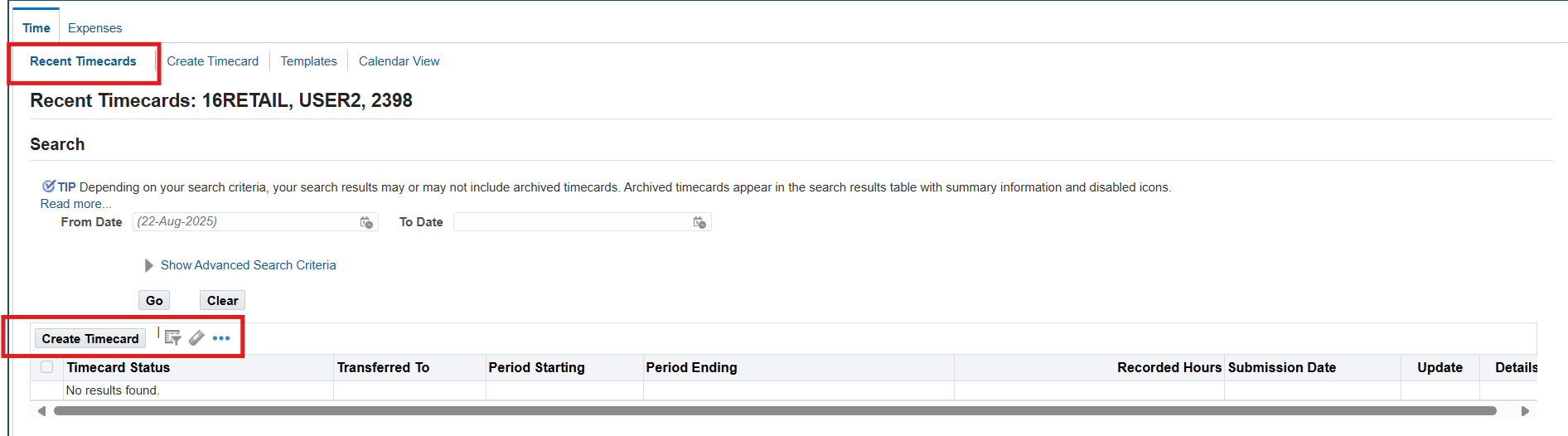Open the Templates subtab

(x=308, y=61)
